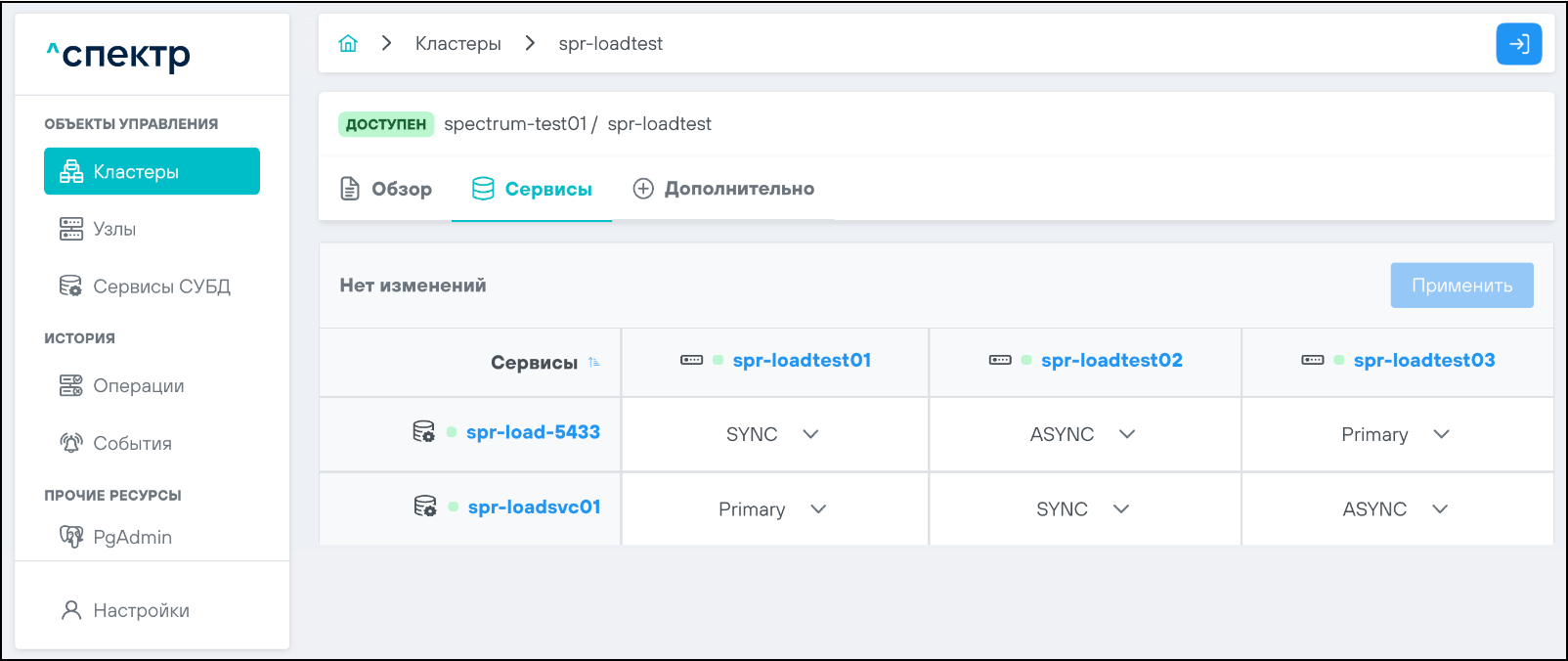
Task: Click the database icon beside spr-loadsvc01
Action: pos(424,507)
